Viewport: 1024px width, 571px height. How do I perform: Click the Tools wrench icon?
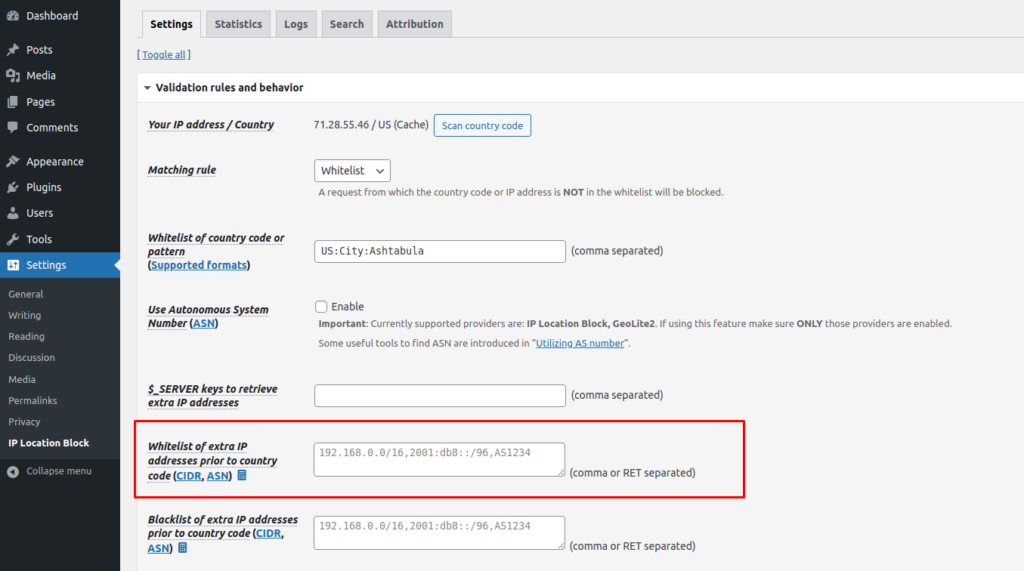click(13, 239)
